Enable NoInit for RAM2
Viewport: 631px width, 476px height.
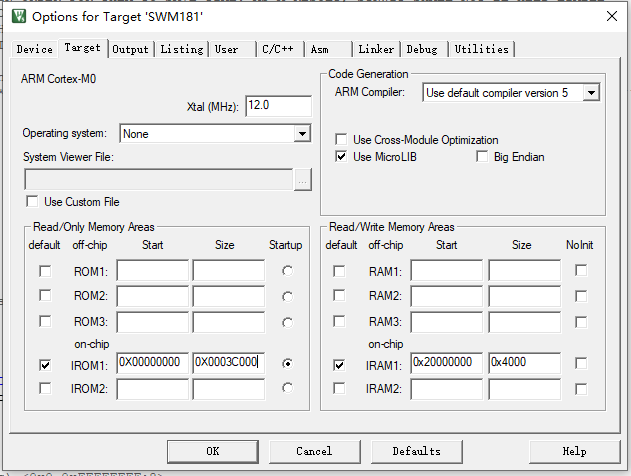click(581, 296)
